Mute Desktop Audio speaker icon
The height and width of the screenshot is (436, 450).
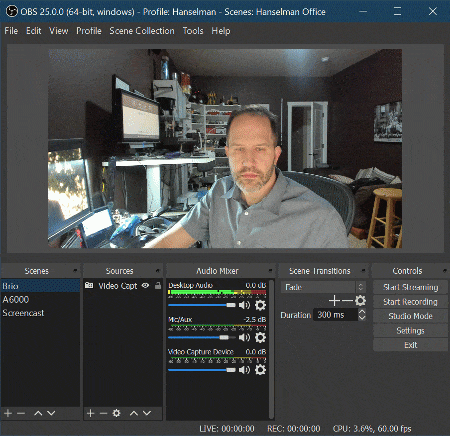coord(244,305)
